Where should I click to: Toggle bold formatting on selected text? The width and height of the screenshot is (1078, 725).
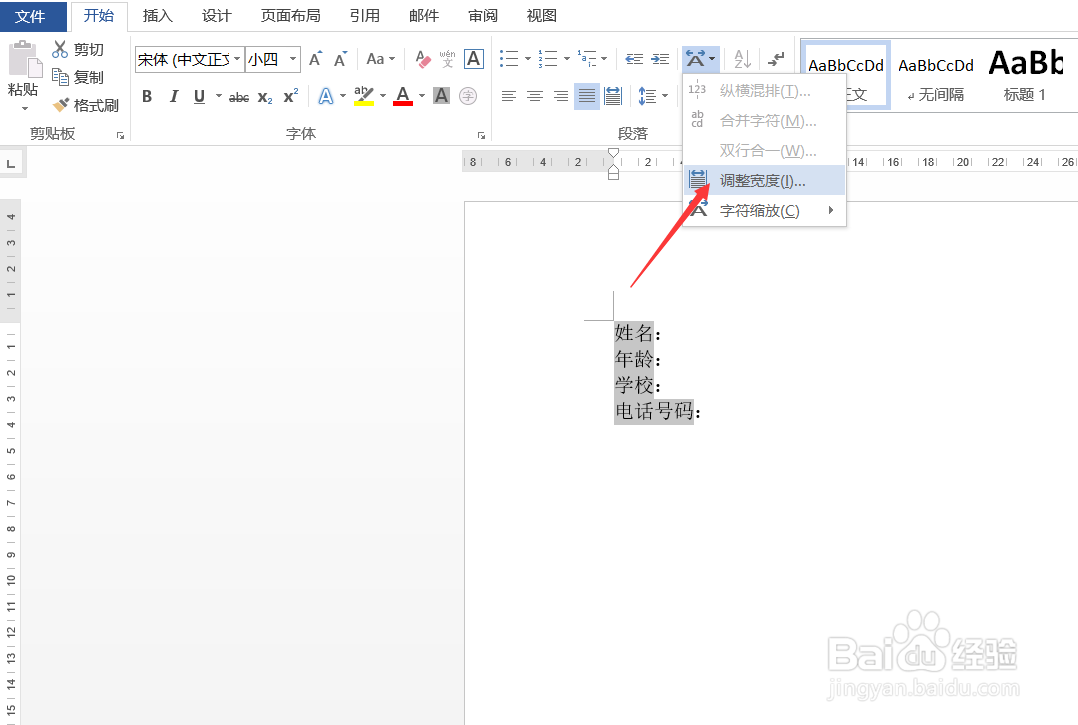tap(147, 96)
